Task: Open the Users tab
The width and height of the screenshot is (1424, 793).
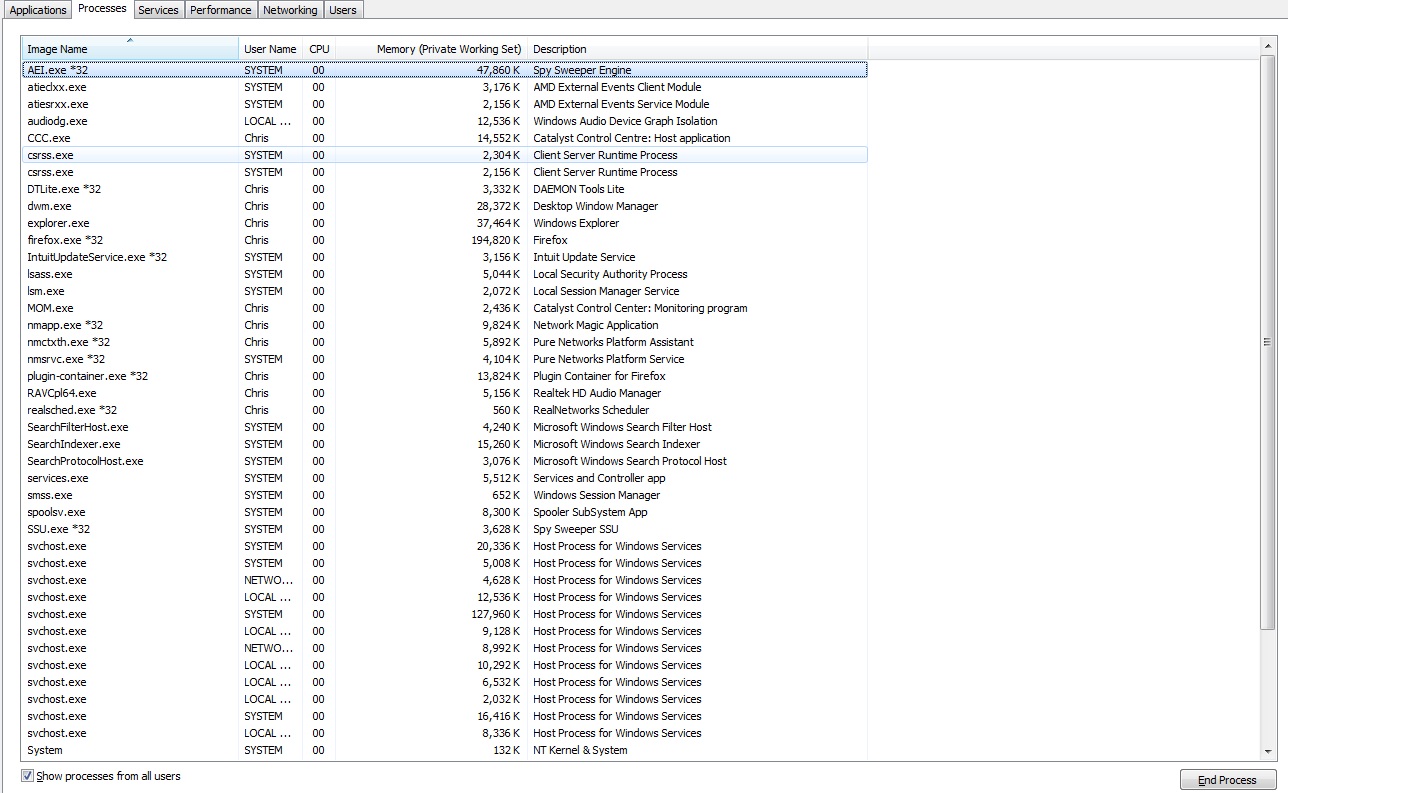Action: click(x=343, y=10)
